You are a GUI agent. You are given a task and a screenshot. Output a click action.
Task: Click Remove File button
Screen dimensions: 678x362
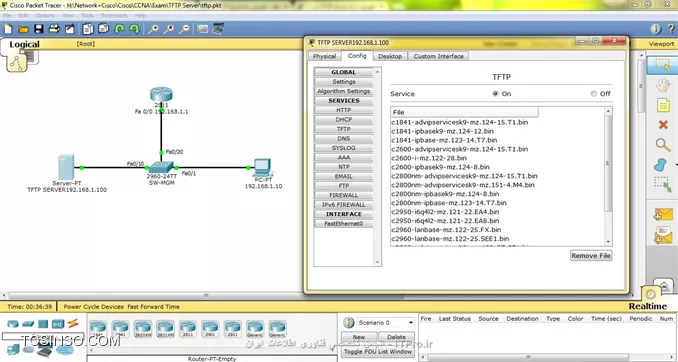pyautogui.click(x=591, y=256)
